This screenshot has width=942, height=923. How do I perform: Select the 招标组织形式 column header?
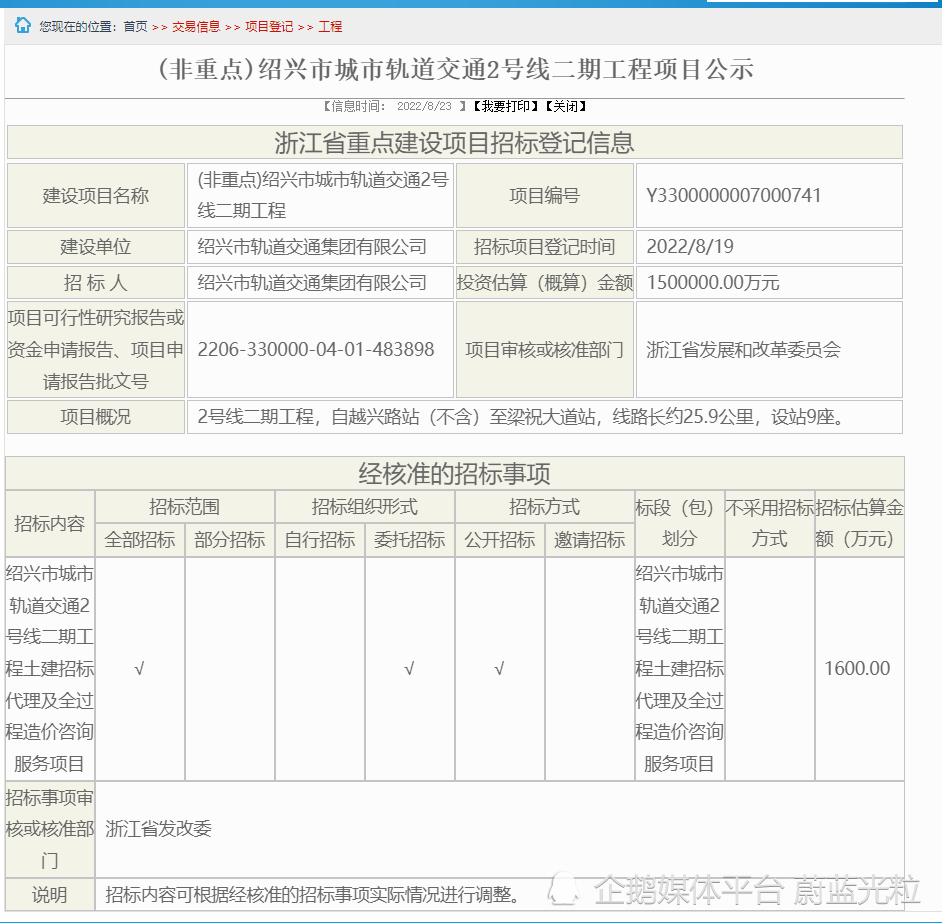[364, 507]
